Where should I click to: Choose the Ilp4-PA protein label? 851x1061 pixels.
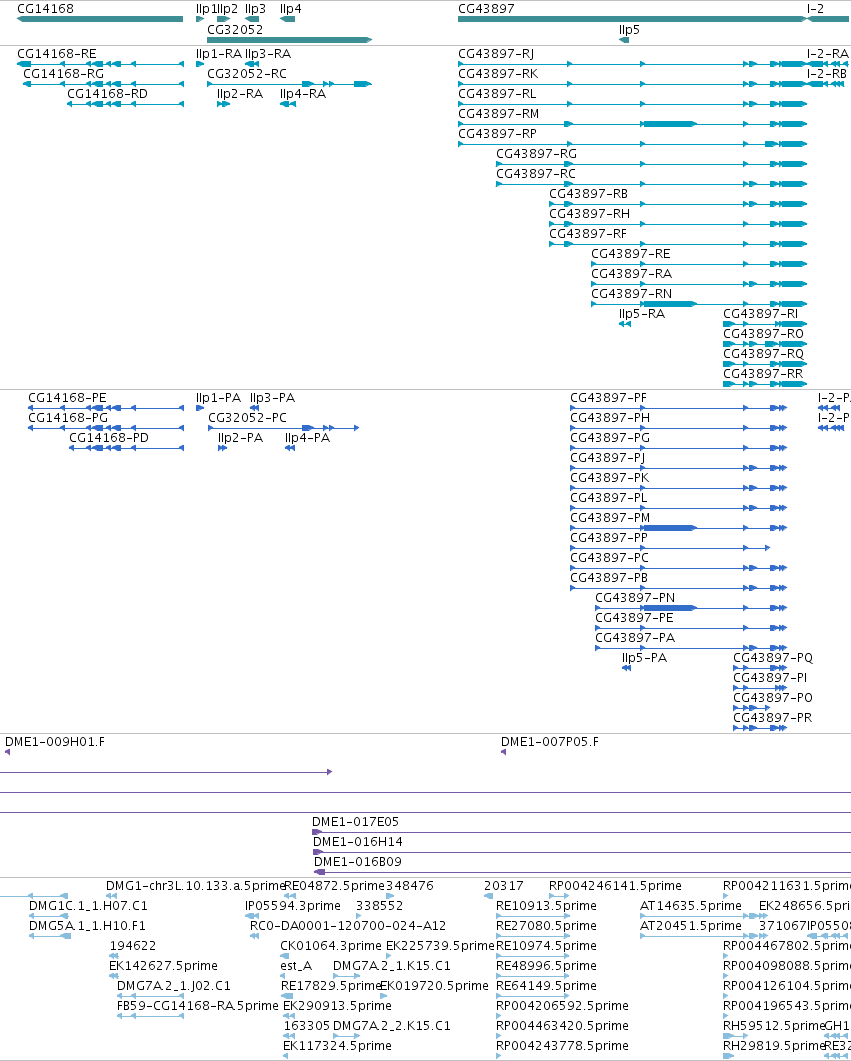pyautogui.click(x=308, y=438)
